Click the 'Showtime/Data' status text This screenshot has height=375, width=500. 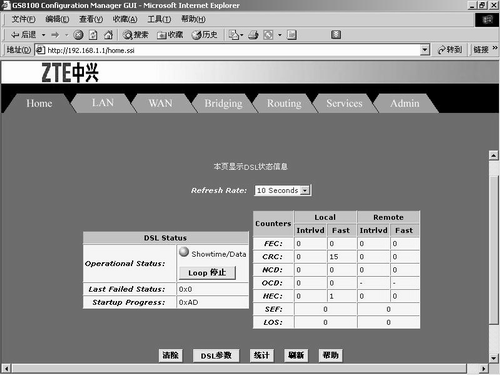click(x=219, y=254)
